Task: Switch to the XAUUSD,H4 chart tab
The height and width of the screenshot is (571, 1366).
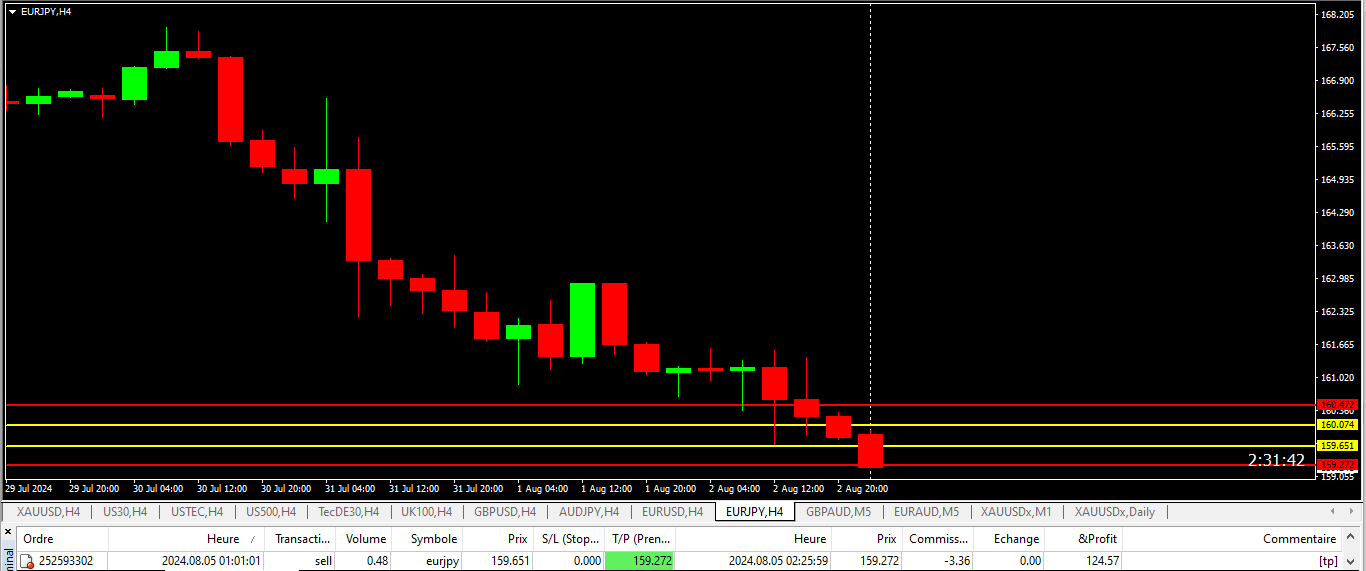Action: 47,512
